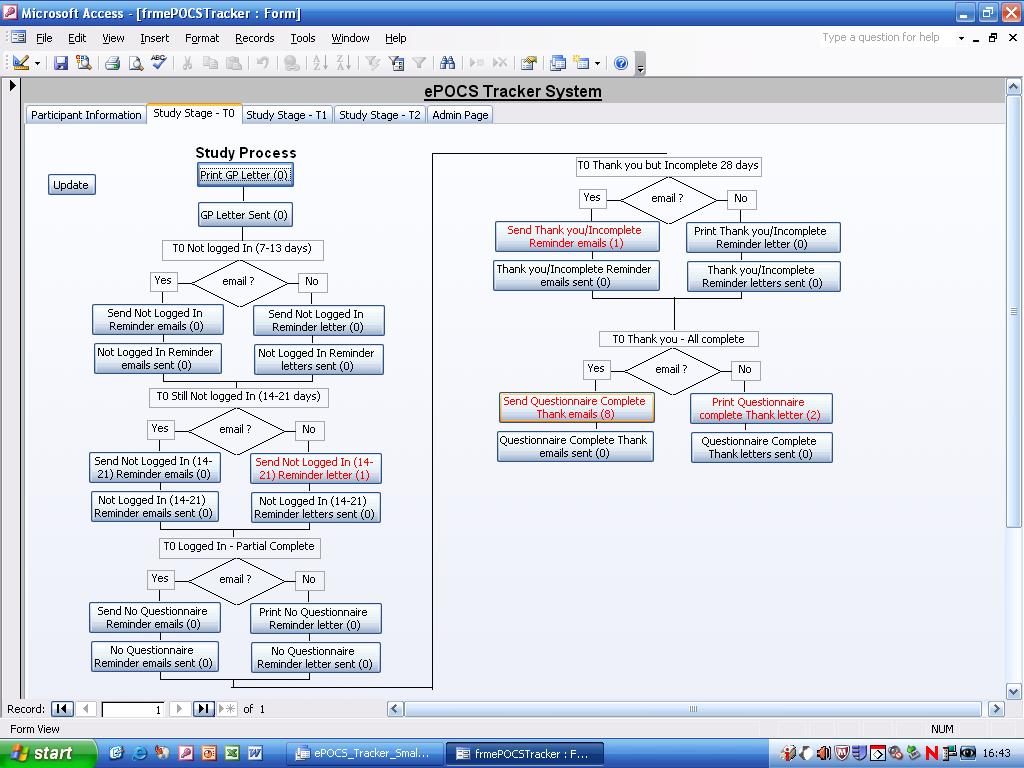This screenshot has height=768, width=1024.
Task: Open the help question box dropdown
Action: [961, 38]
